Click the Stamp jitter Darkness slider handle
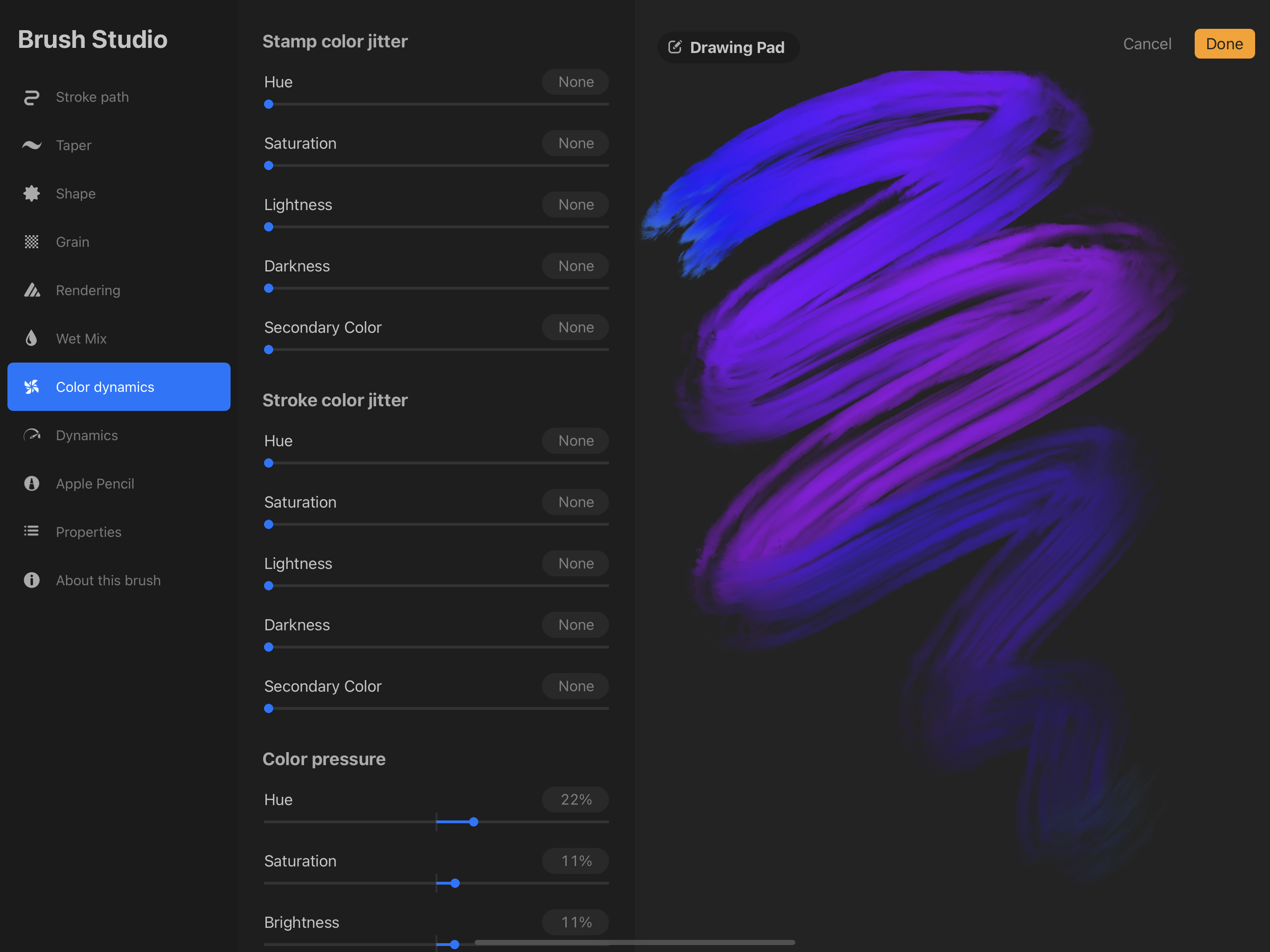 coord(269,289)
